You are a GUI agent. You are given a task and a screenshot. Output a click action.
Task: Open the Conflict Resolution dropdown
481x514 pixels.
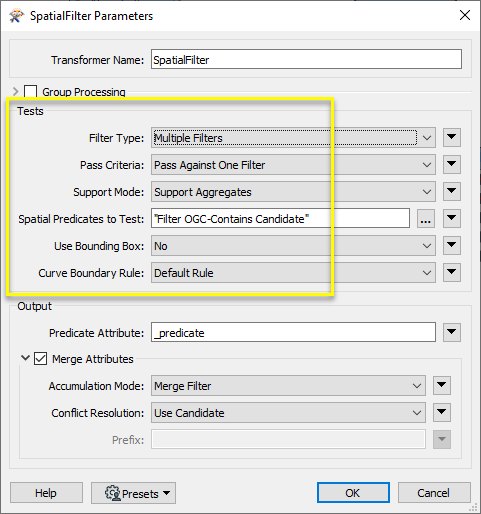pyautogui.click(x=288, y=413)
